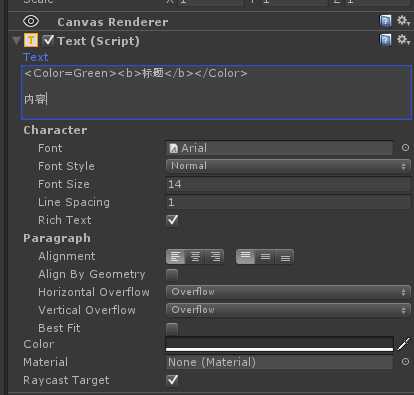Click the Canvas Renderer component title
414x395 pixels.
tap(113, 22)
